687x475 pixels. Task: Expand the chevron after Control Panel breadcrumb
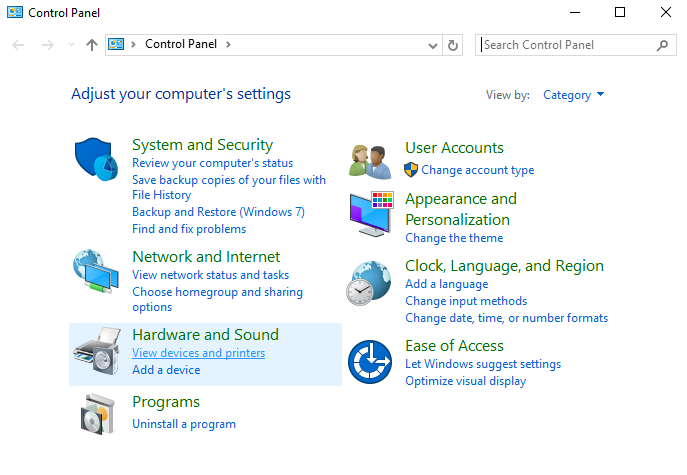tap(228, 45)
